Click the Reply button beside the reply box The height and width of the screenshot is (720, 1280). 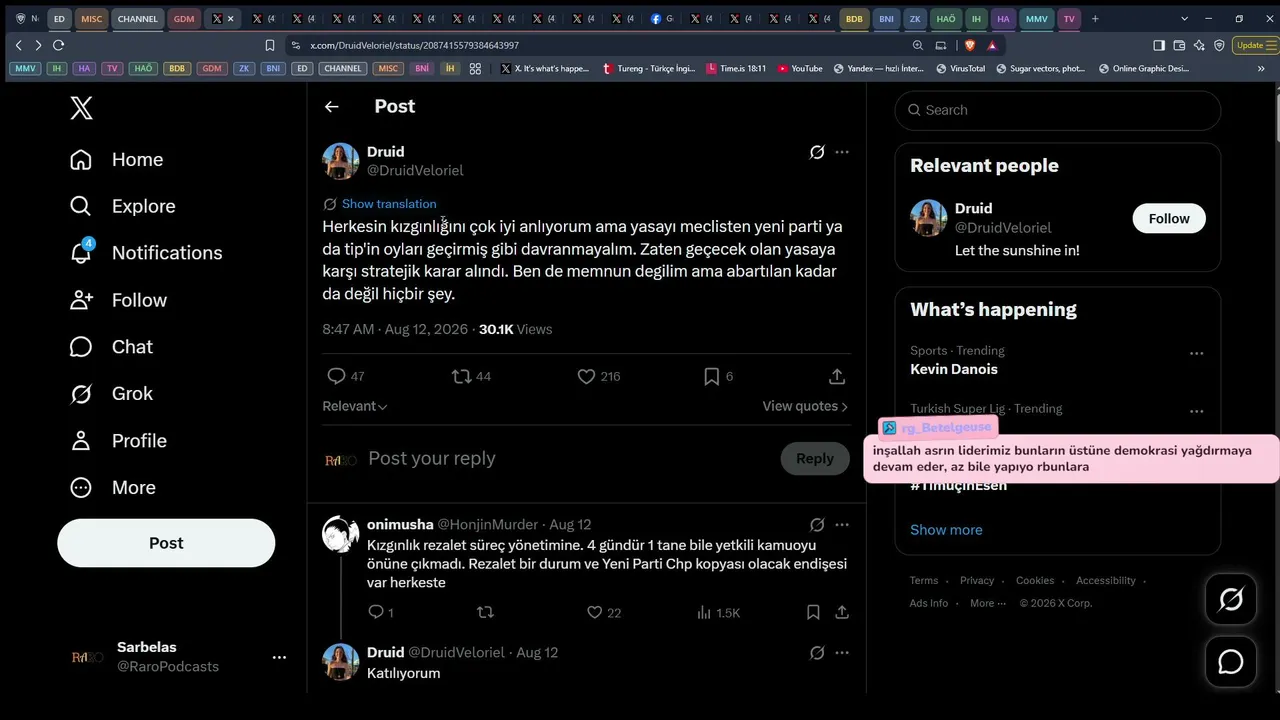coord(815,458)
